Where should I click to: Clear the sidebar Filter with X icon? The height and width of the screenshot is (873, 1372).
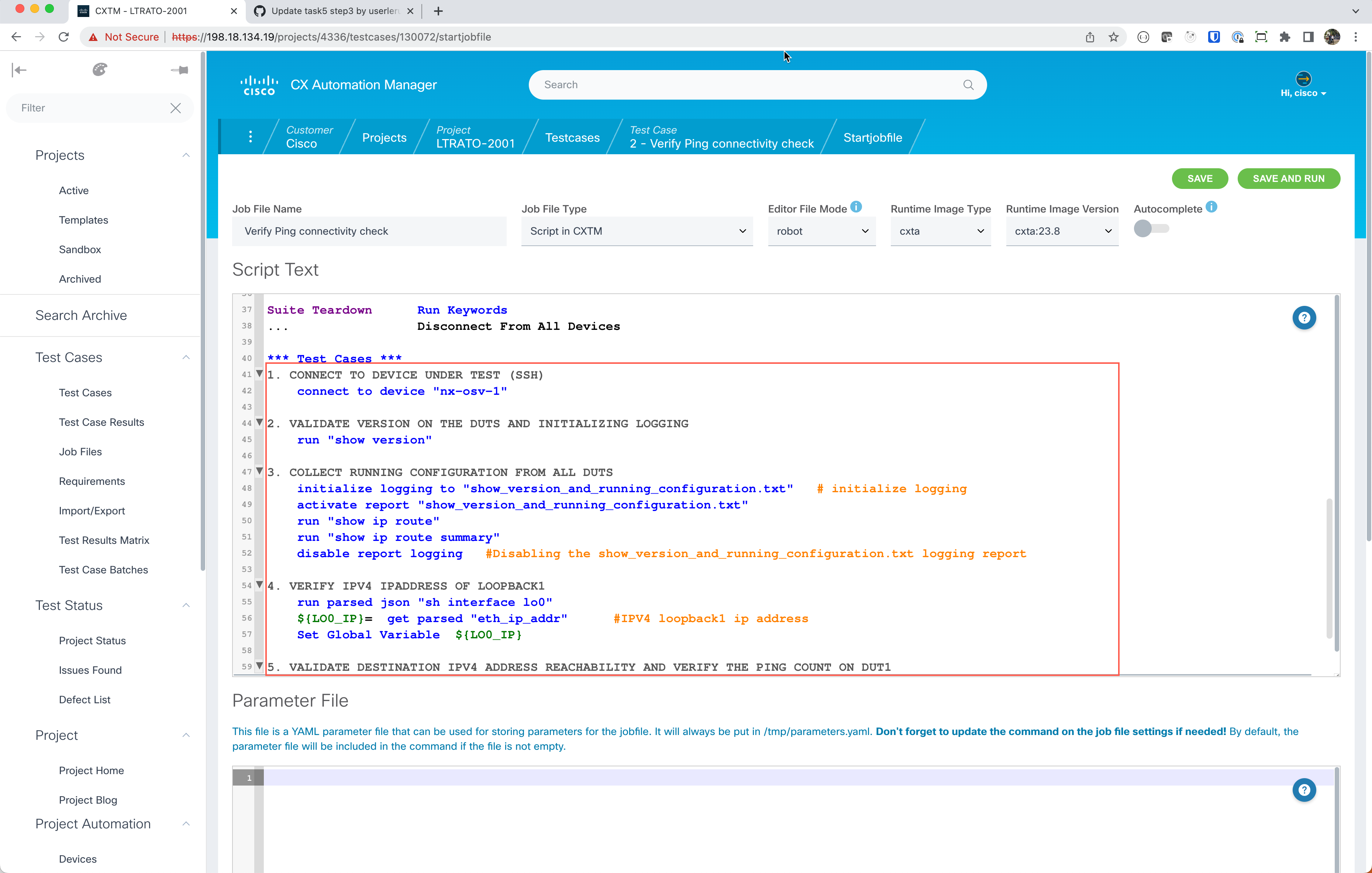pos(176,108)
